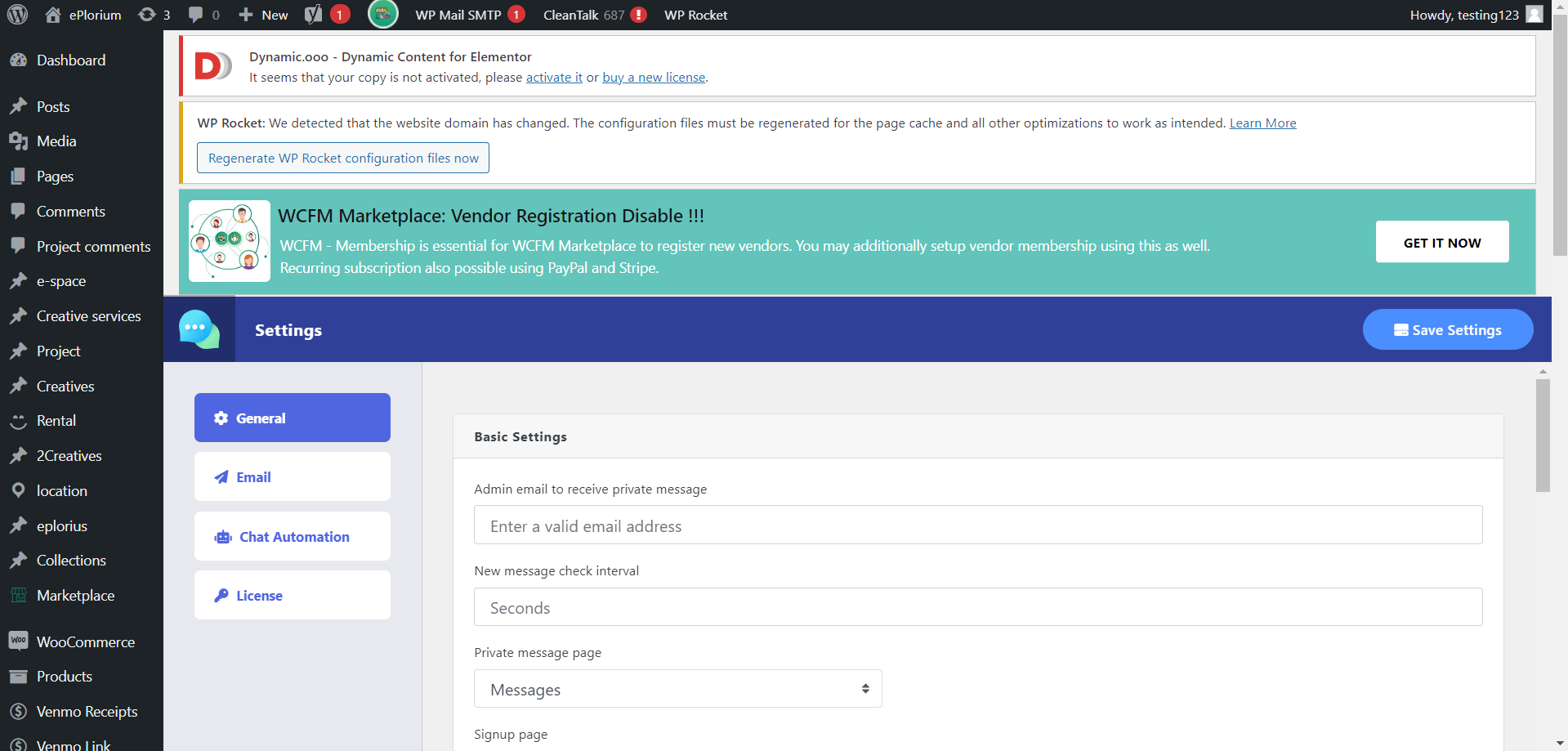Click the Venmo Receipts dollar icon
The width and height of the screenshot is (1568, 751).
(18, 711)
